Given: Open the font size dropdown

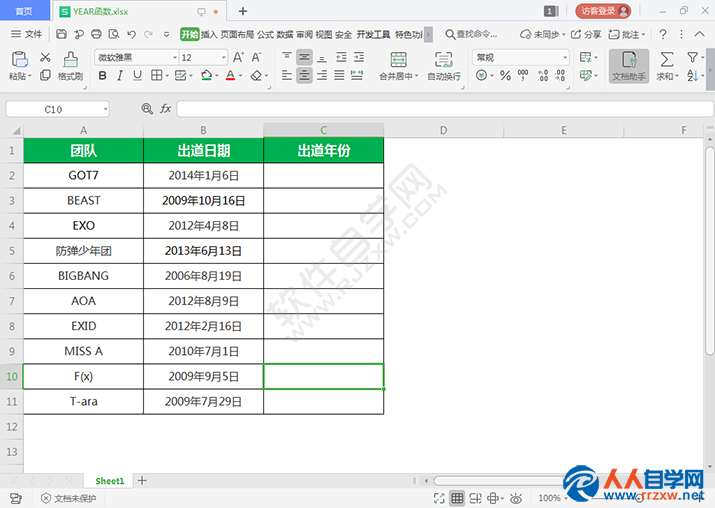Looking at the screenshot, I should coord(223,57).
